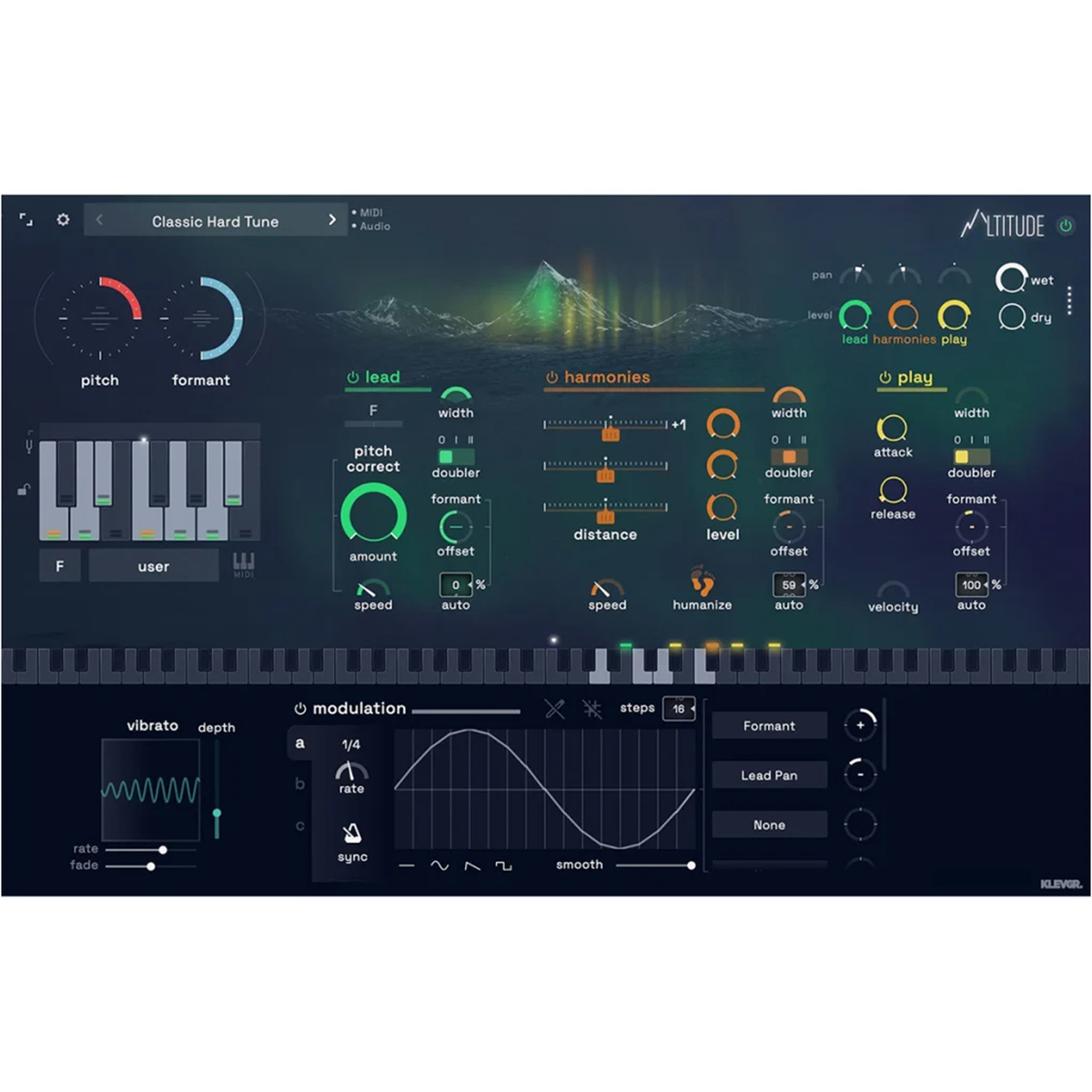Select modulation tab a

300,743
